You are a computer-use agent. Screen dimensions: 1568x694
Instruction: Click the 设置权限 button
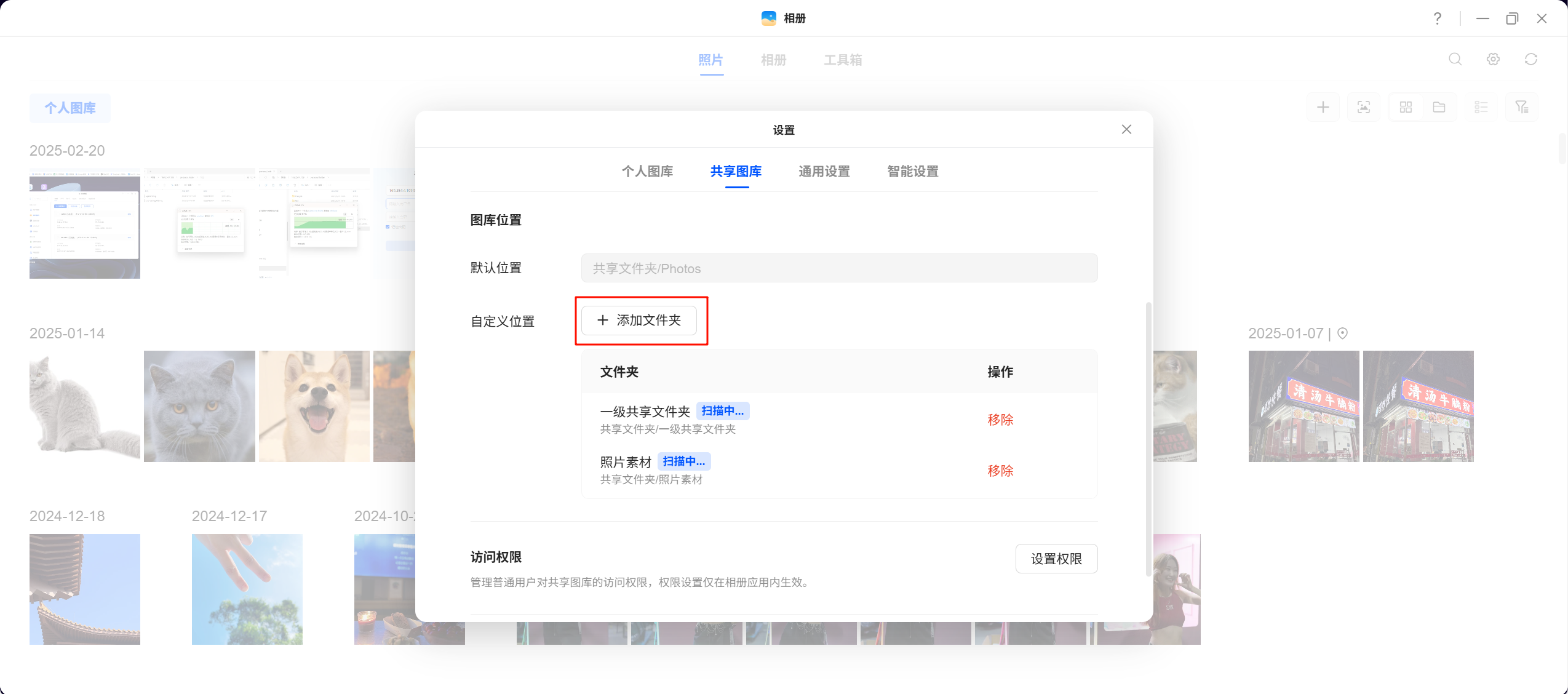tap(1056, 559)
